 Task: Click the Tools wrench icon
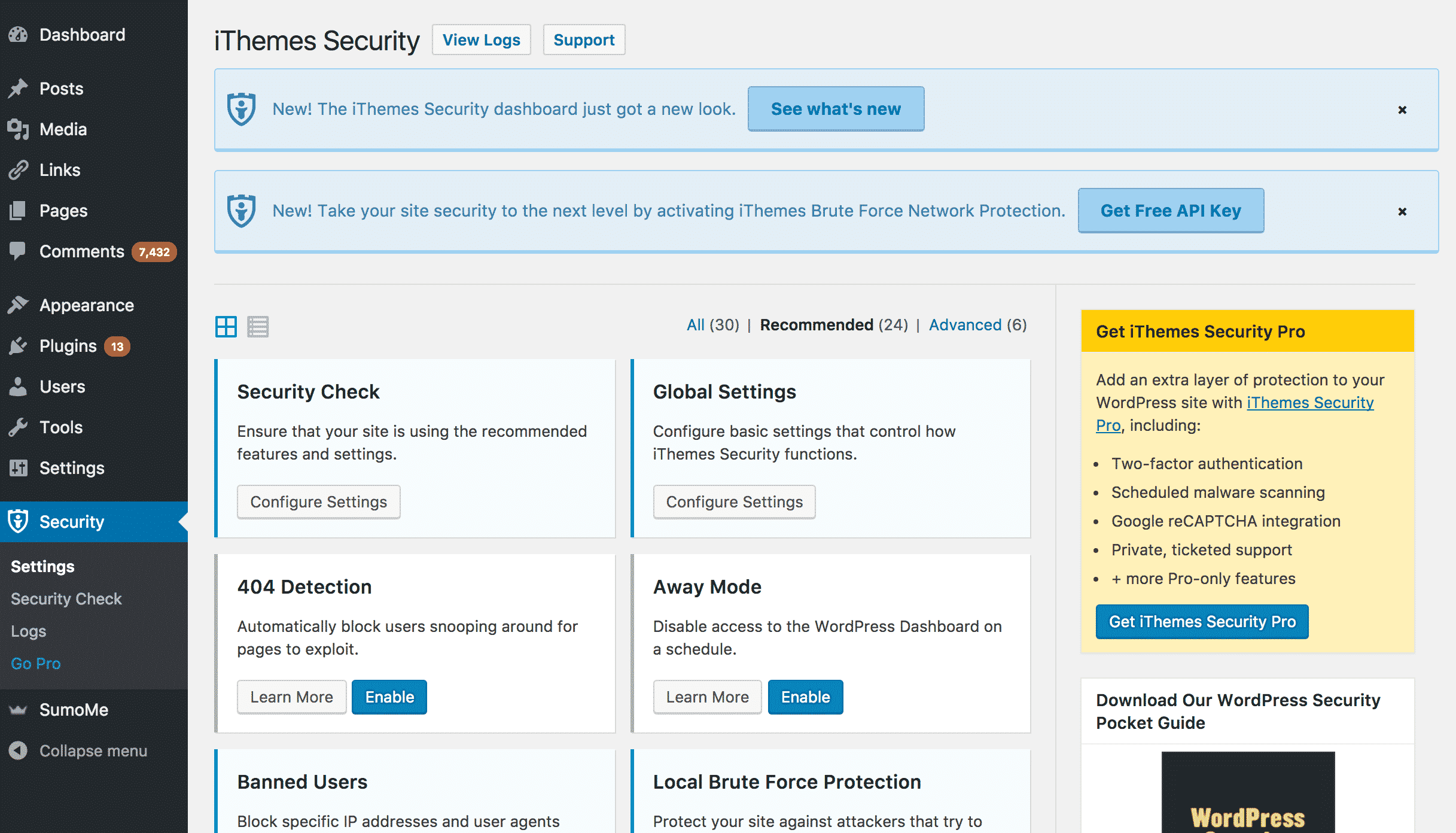click(18, 427)
